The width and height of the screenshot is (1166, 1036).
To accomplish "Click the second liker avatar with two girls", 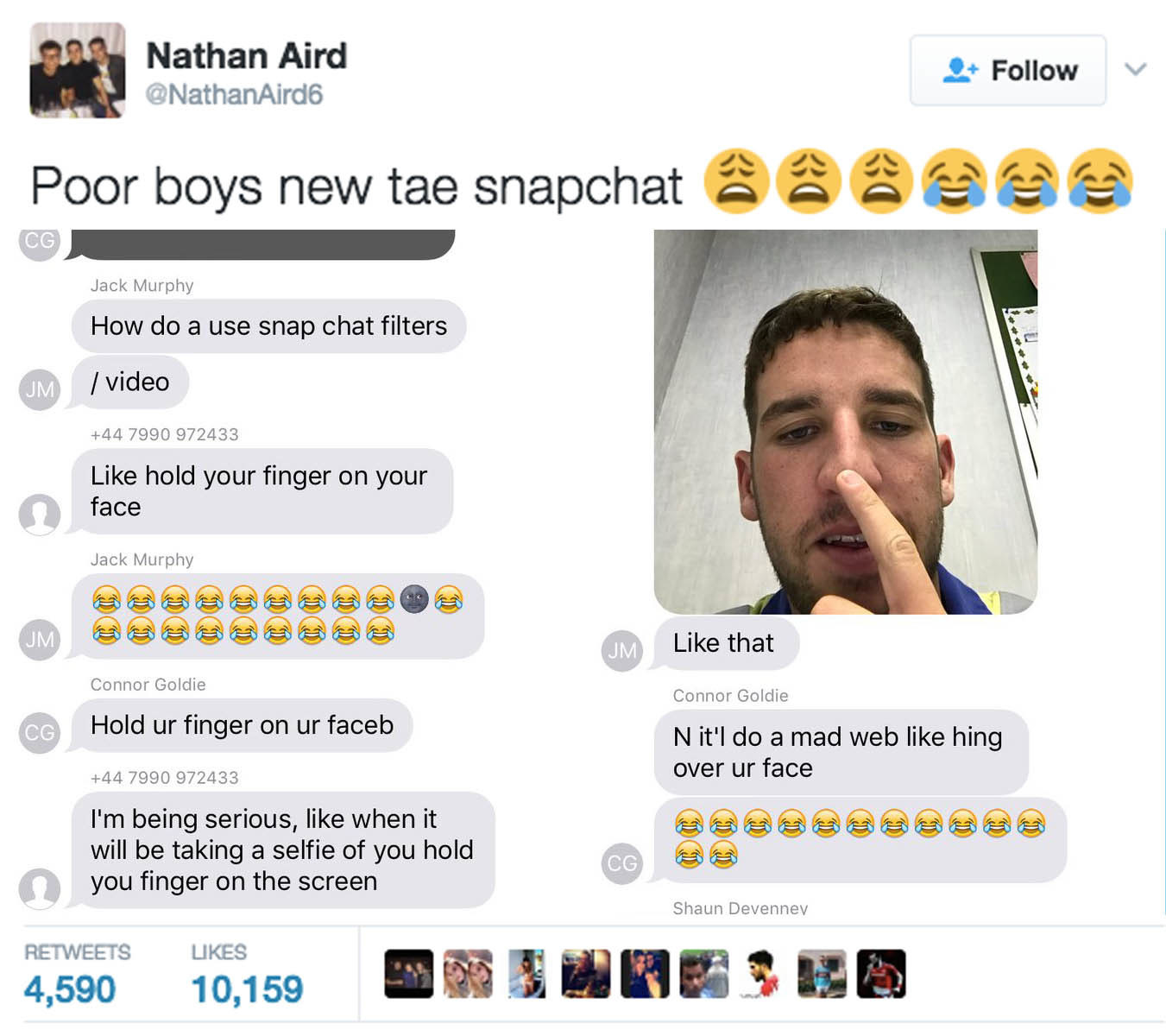I will point(468,974).
